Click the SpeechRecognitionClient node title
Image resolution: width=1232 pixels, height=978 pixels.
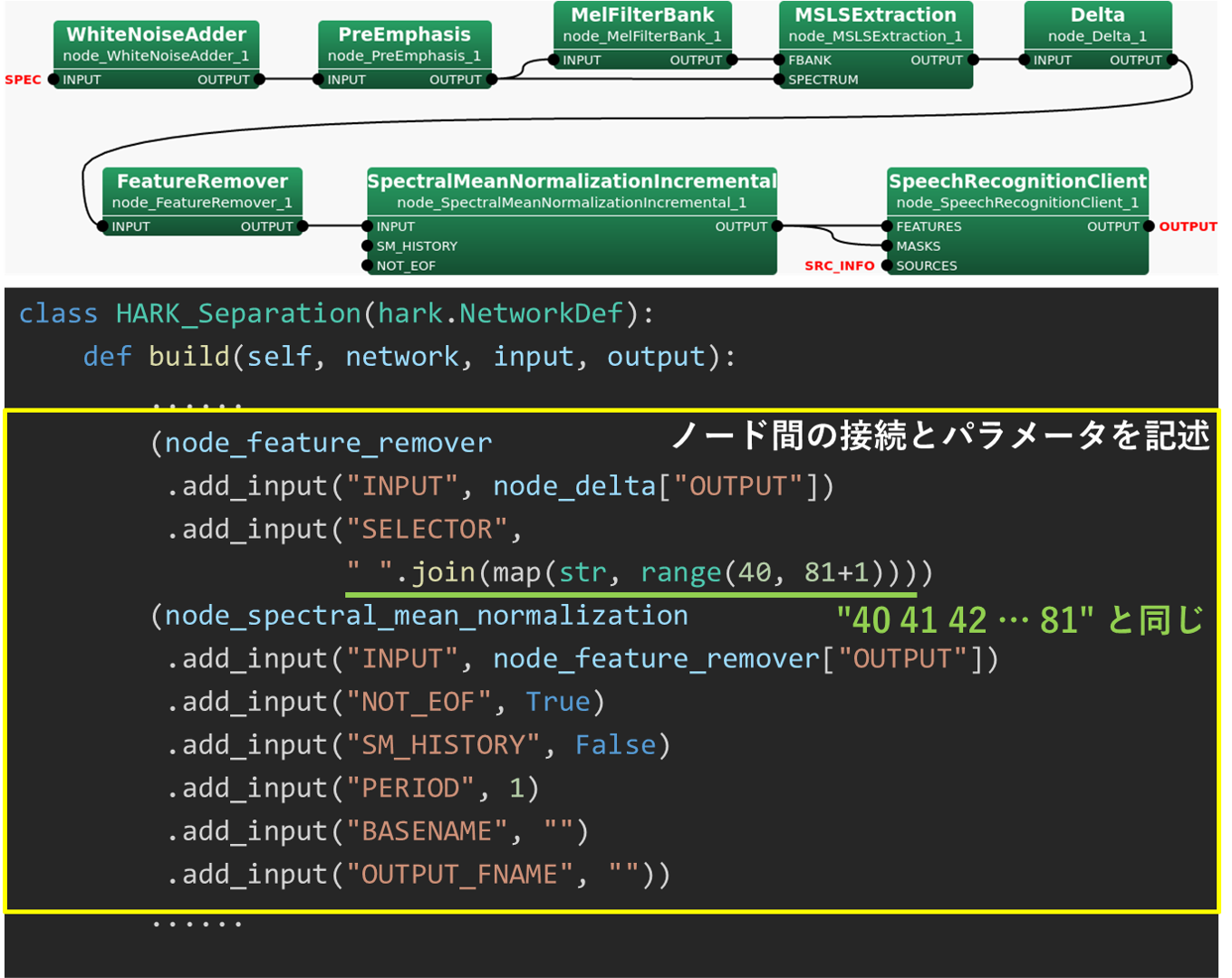point(1017,181)
